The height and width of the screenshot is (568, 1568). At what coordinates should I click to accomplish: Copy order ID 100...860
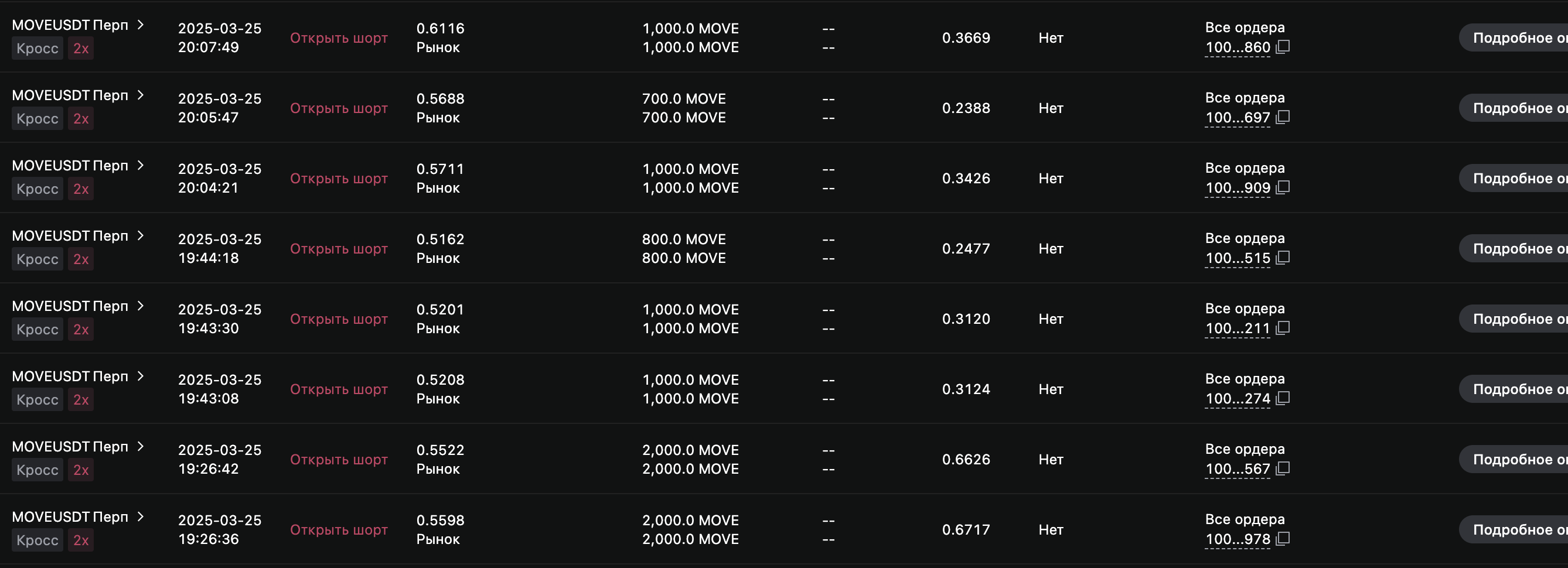[x=1283, y=47]
